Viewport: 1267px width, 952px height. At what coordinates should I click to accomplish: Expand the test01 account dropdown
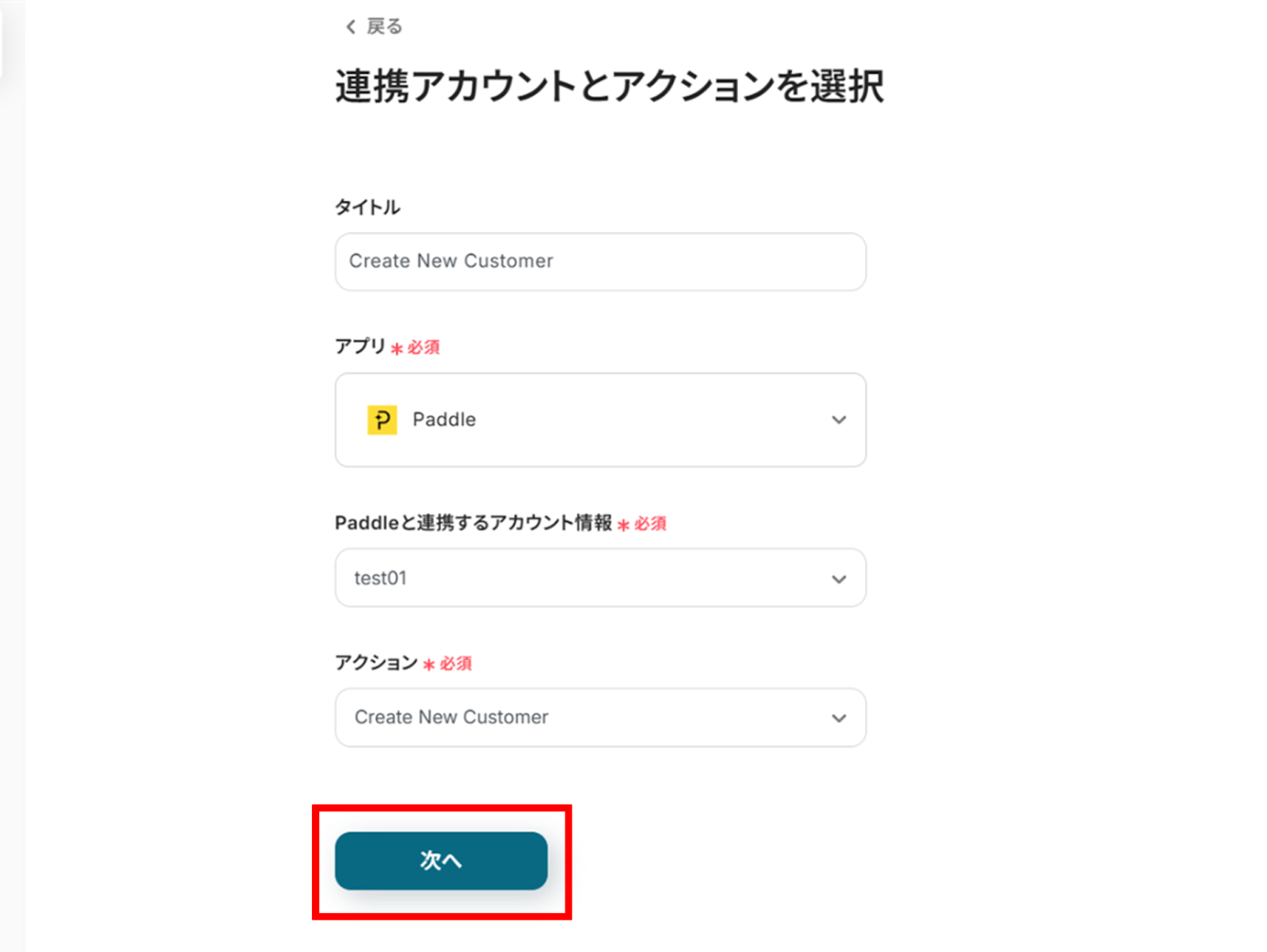[x=599, y=578]
